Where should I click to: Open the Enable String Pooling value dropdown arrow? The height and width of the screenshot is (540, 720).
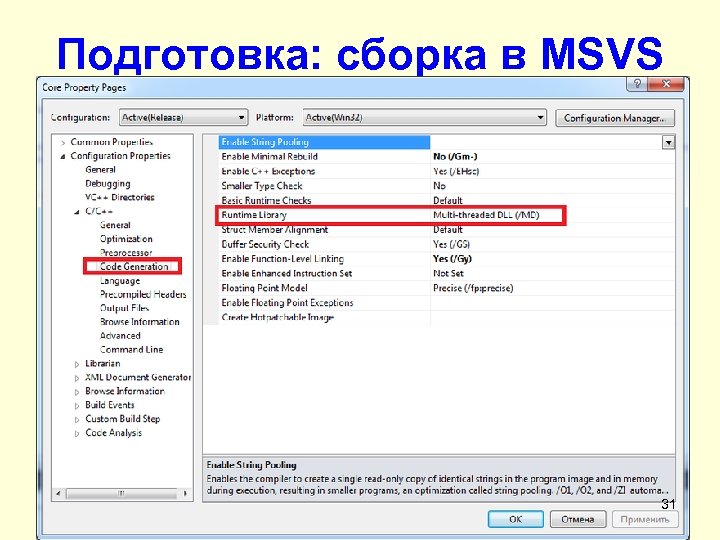click(668, 142)
